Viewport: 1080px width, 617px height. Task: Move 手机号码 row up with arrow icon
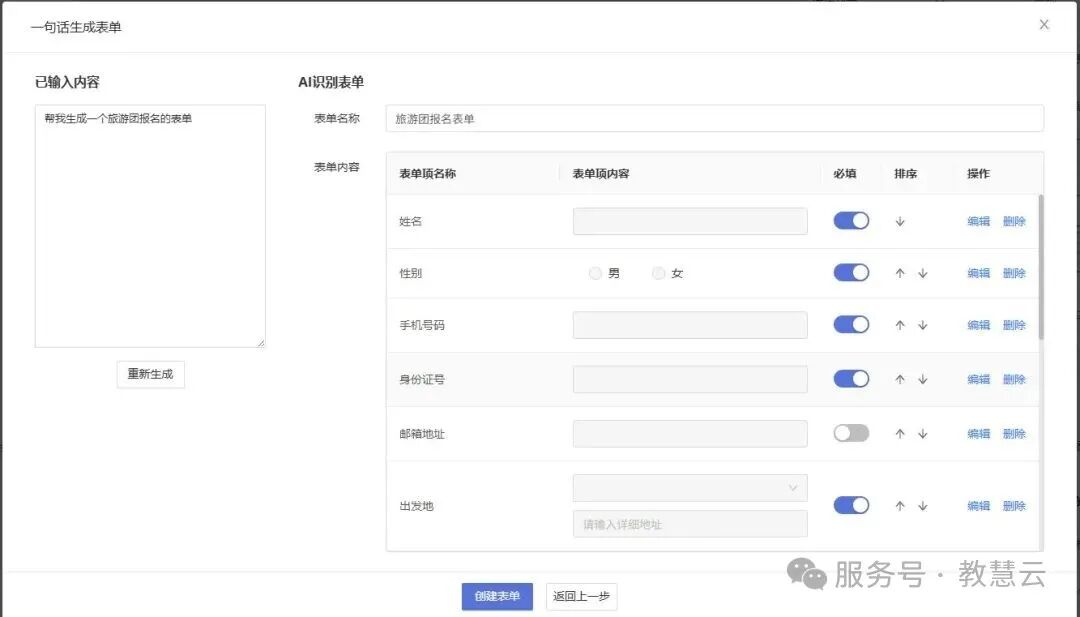coord(900,325)
